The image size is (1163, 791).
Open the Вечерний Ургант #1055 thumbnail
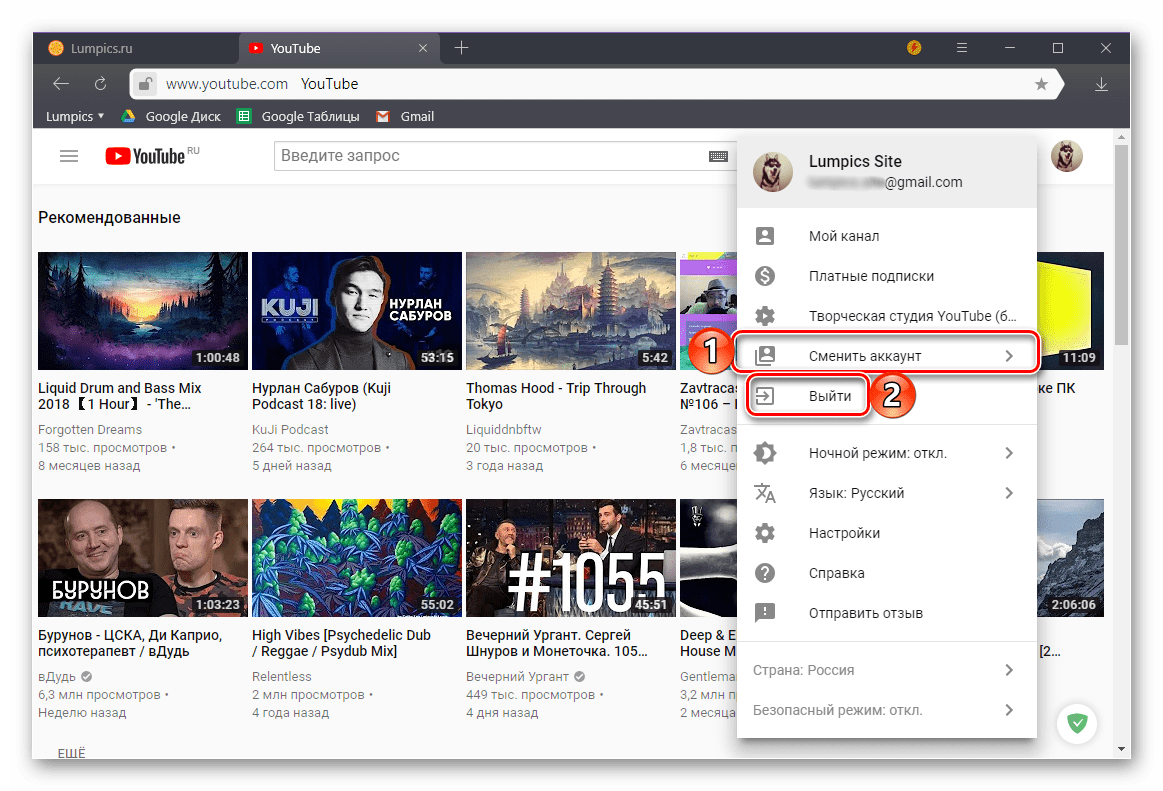(570, 558)
